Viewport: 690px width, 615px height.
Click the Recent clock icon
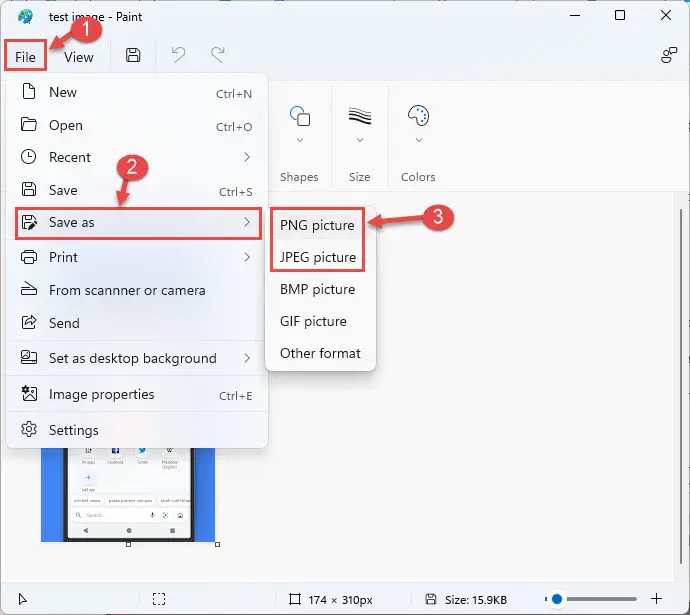[x=29, y=157]
